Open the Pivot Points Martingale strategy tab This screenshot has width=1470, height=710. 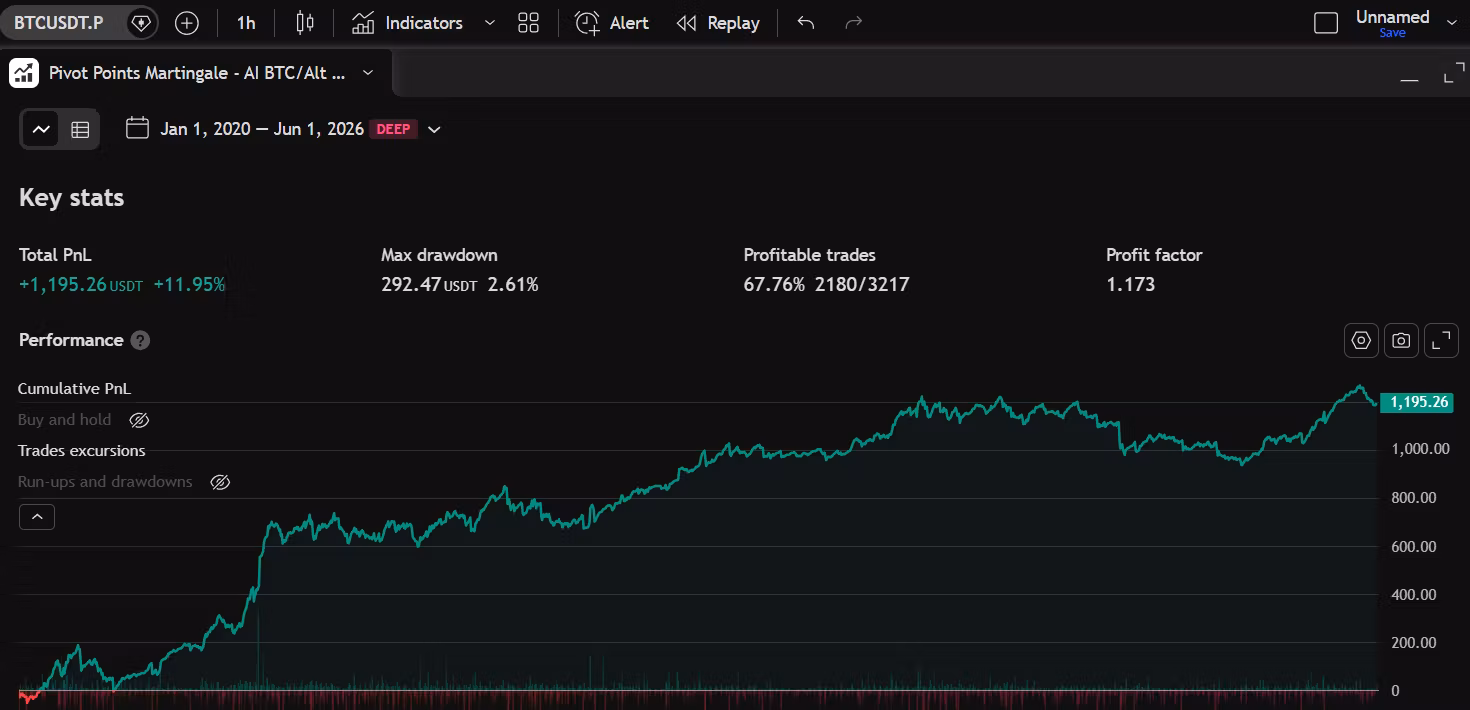click(198, 73)
